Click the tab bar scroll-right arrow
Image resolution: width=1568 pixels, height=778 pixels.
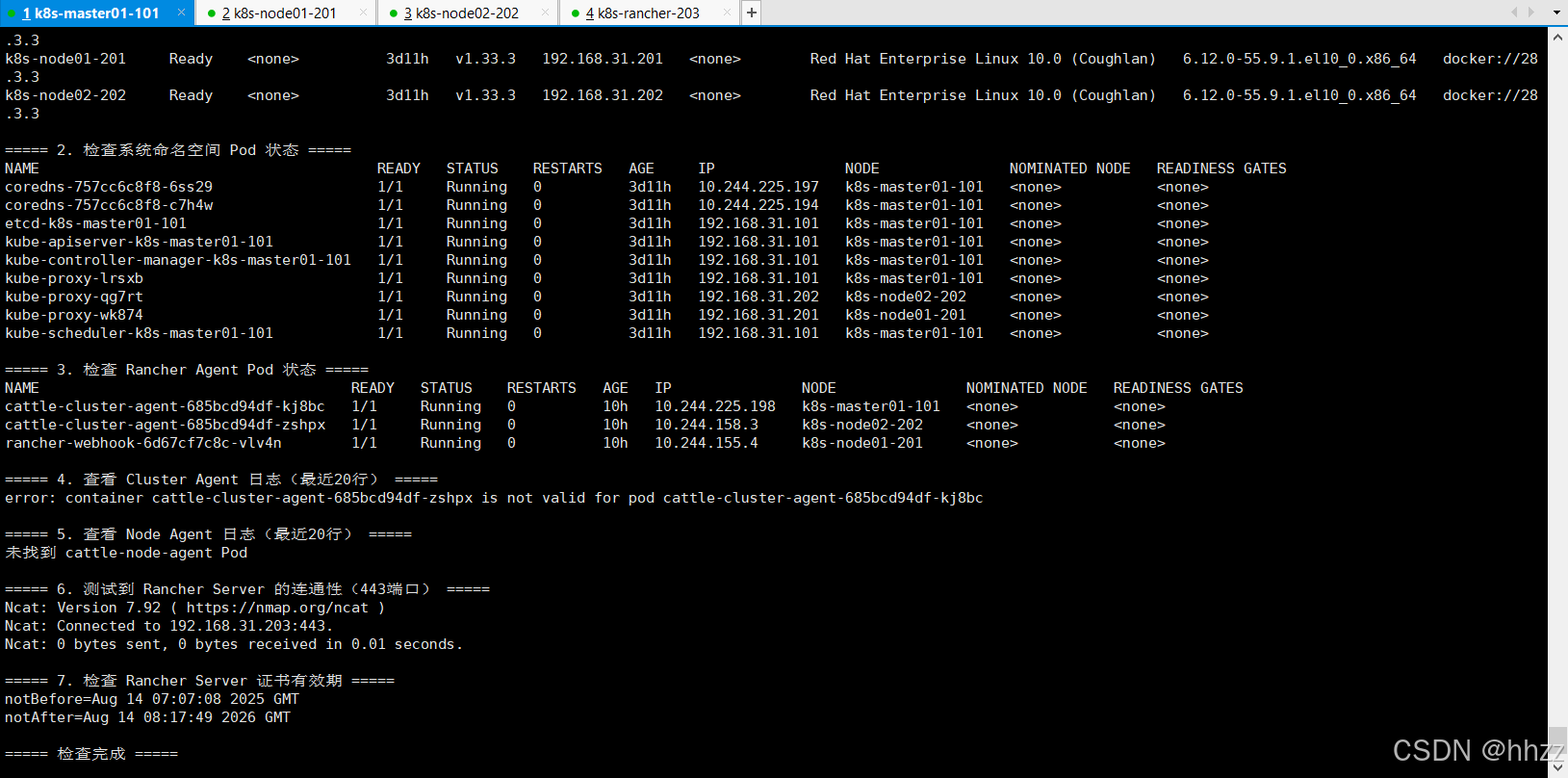point(1531,13)
